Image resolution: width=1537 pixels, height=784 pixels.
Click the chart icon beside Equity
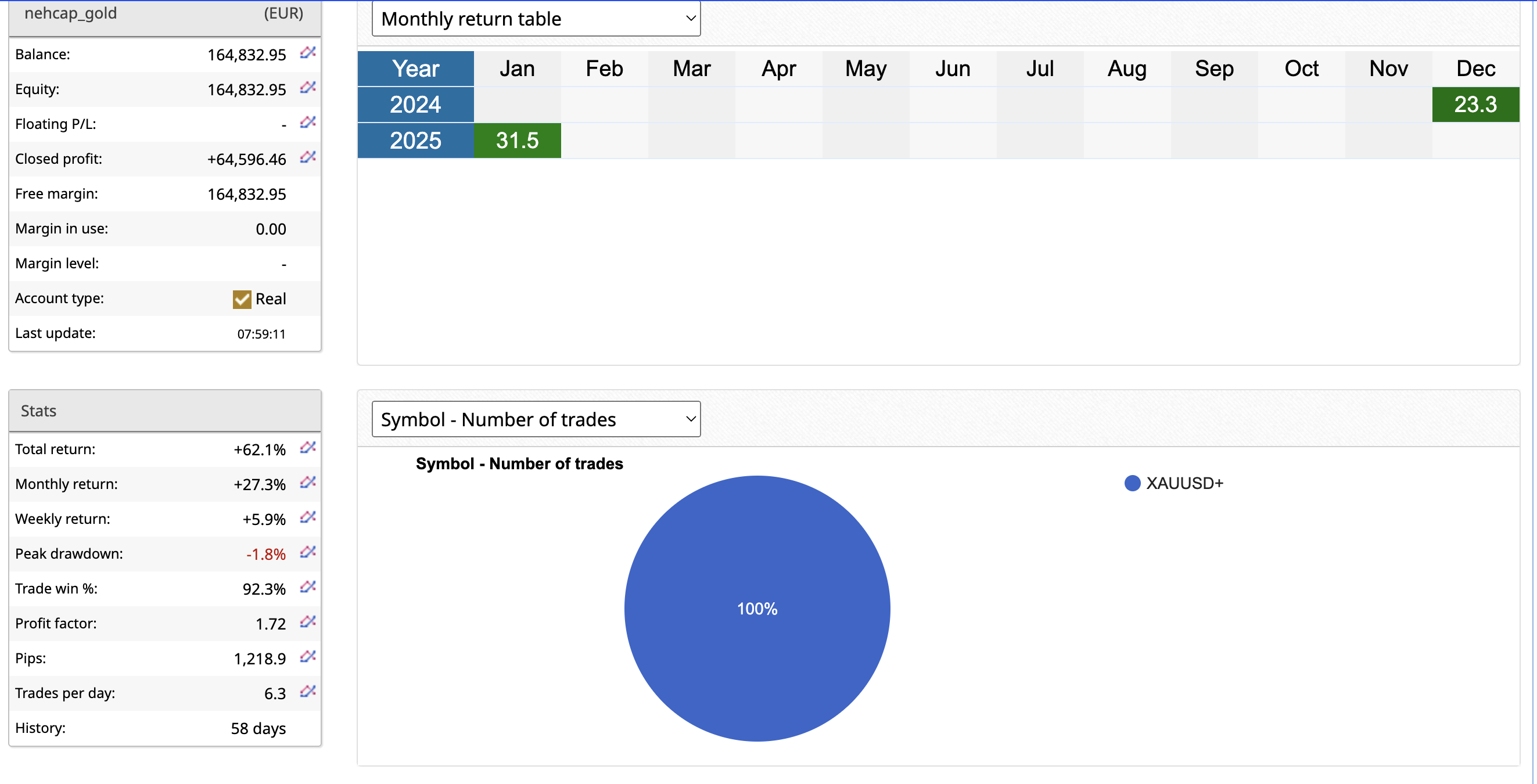coord(307,88)
